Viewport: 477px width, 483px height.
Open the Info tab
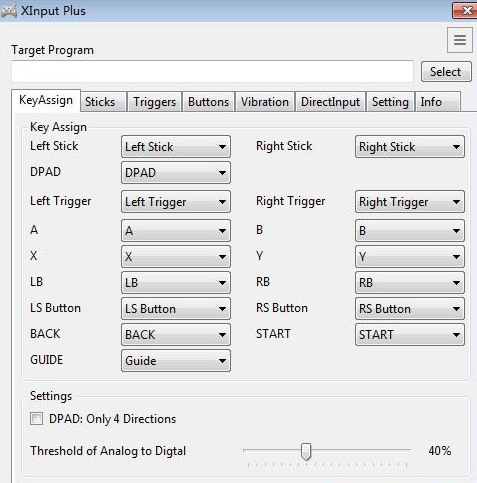[x=438, y=102]
